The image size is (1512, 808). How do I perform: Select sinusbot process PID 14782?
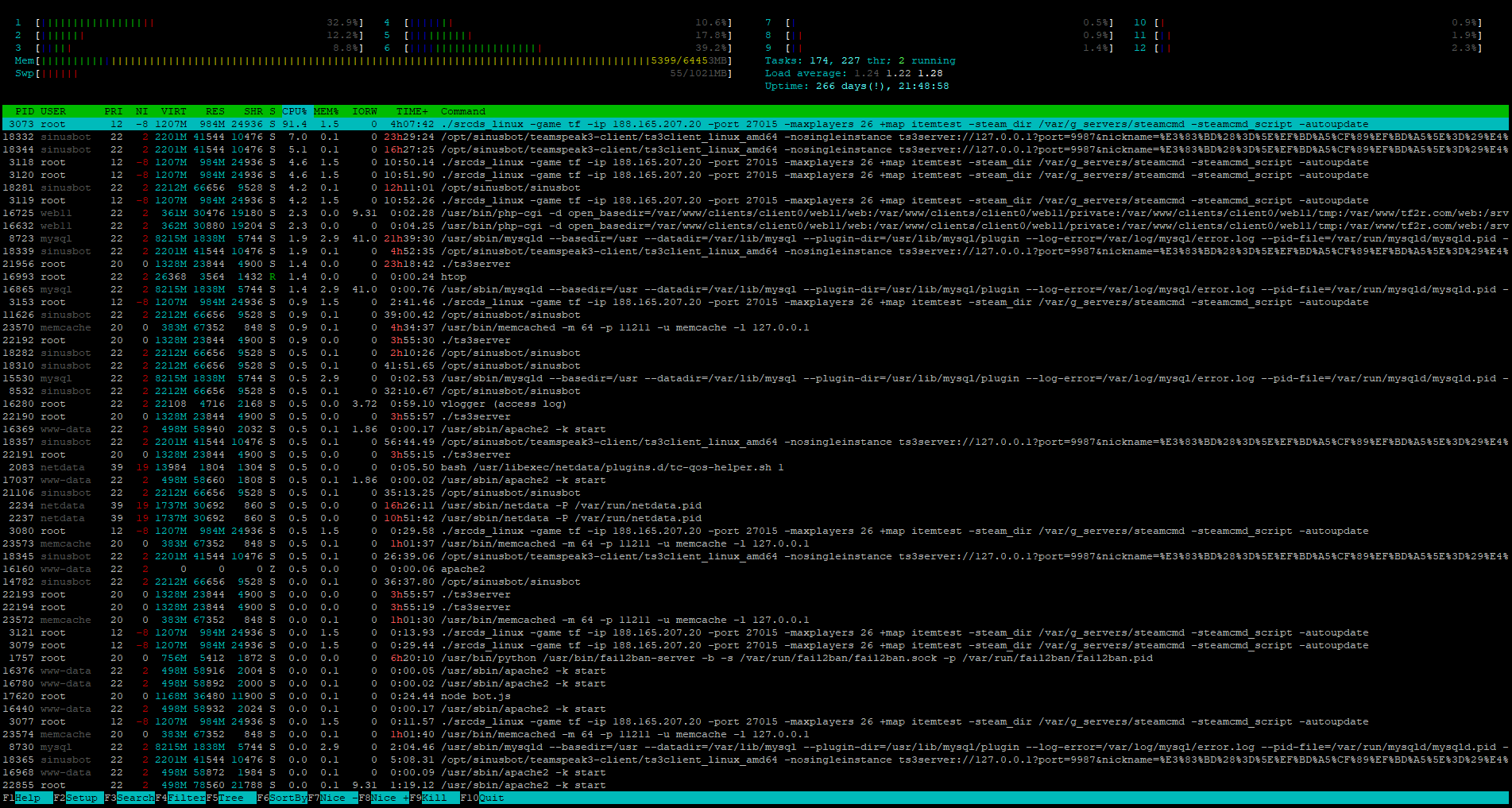tap(756, 582)
